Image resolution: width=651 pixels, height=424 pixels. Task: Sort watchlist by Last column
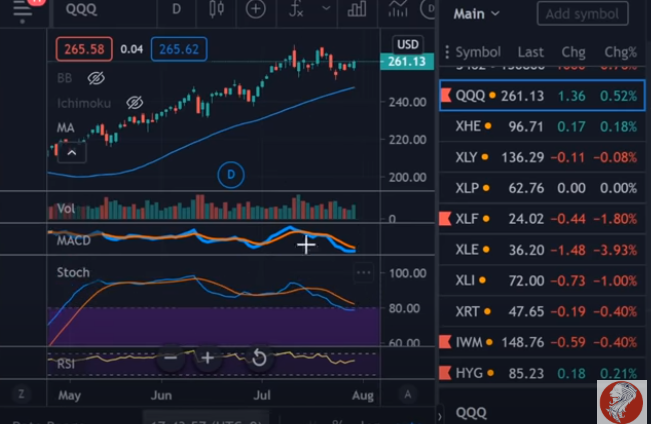530,52
